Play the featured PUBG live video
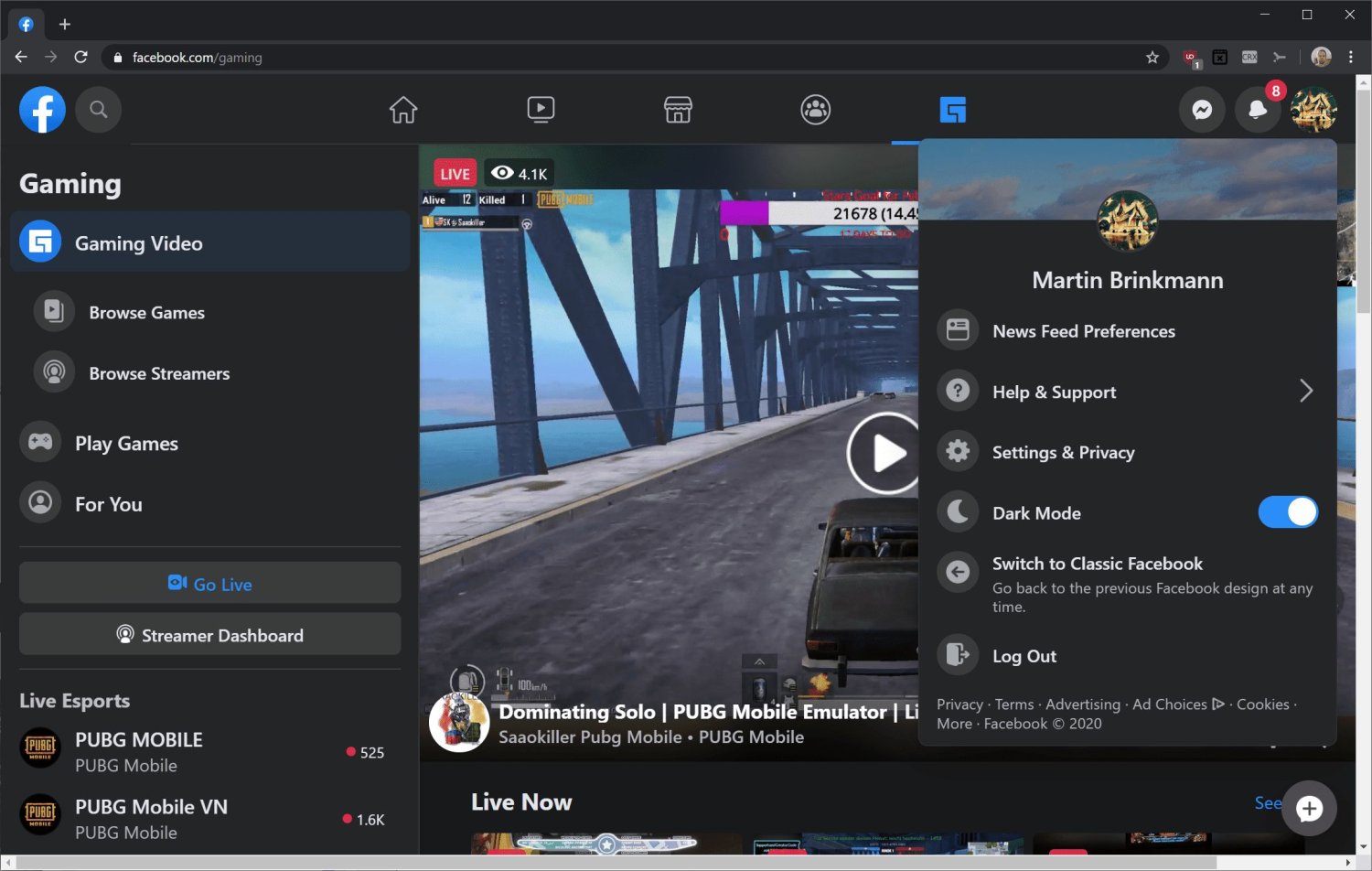The width and height of the screenshot is (1372, 871). pyautogui.click(x=884, y=453)
